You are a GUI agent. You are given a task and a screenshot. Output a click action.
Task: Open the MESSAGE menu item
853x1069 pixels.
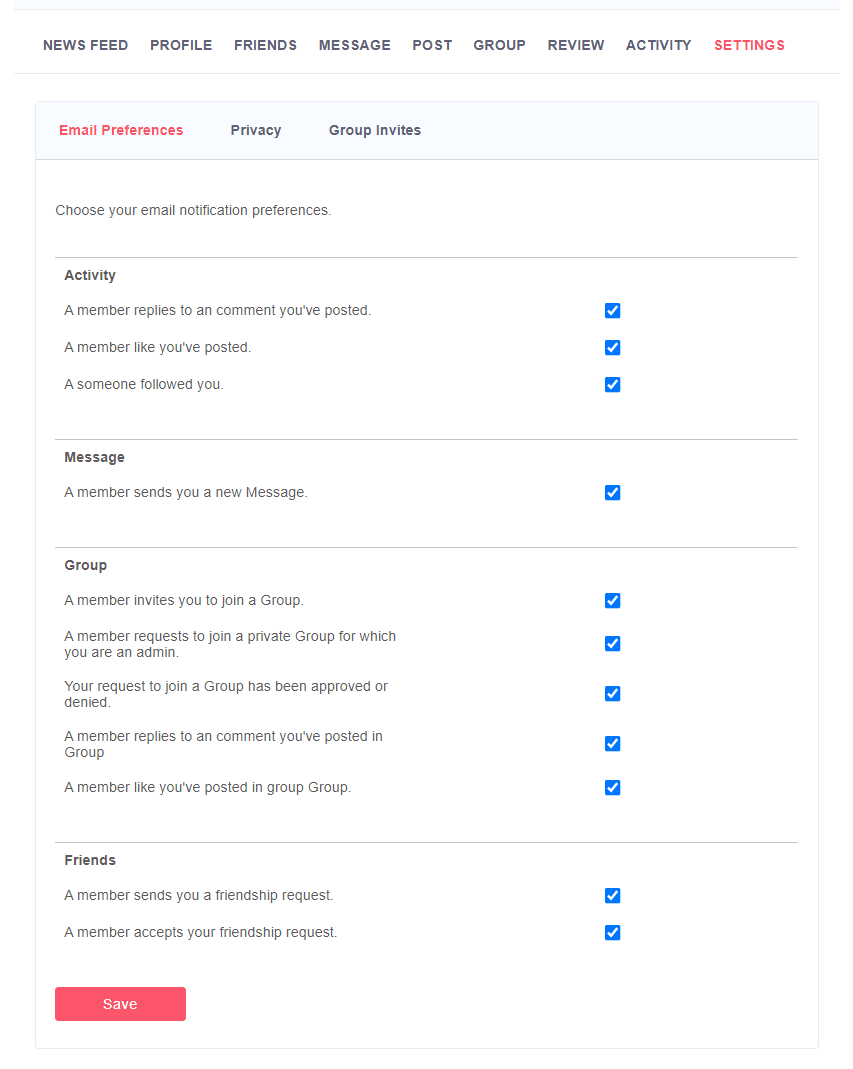355,45
